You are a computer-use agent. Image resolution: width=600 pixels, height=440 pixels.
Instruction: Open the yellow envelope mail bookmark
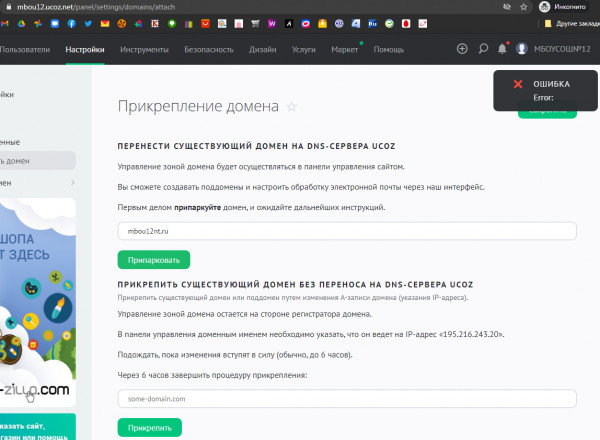[x=105, y=24]
